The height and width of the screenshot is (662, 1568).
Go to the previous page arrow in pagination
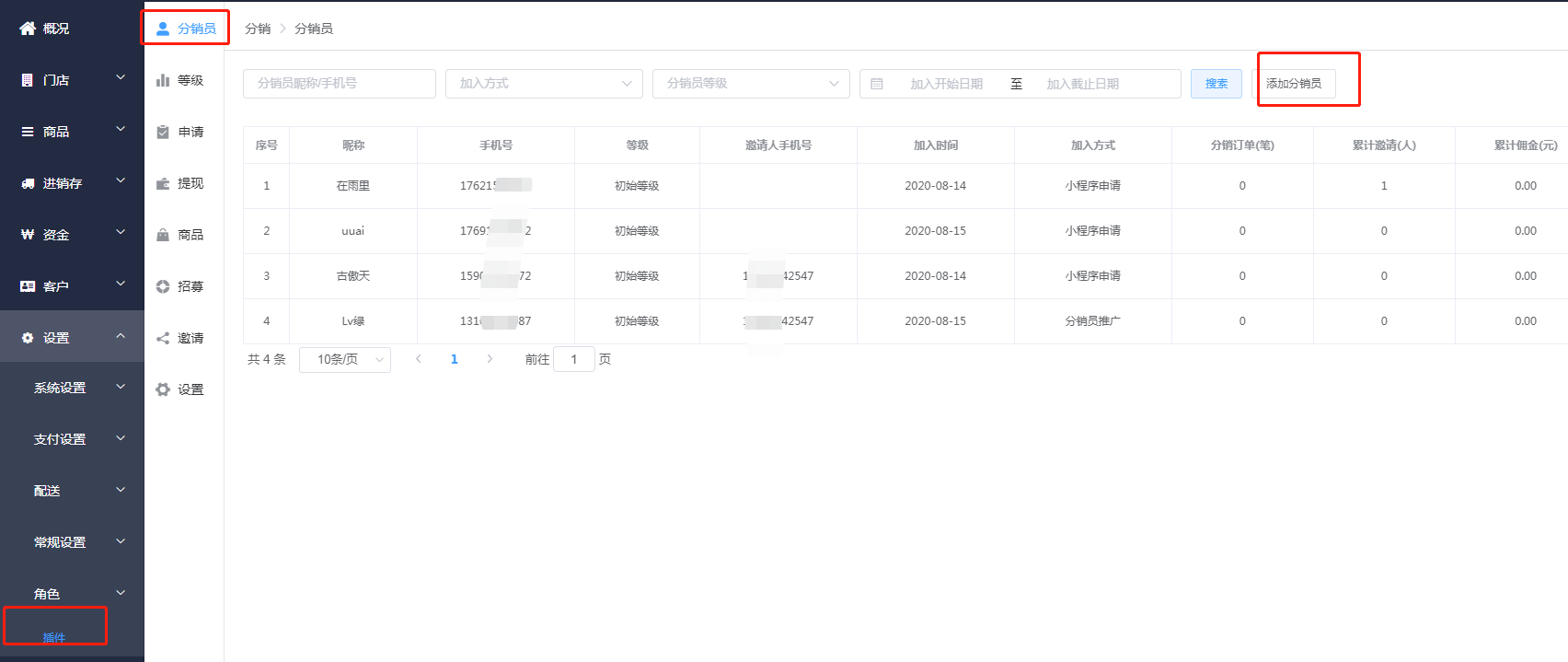point(419,359)
